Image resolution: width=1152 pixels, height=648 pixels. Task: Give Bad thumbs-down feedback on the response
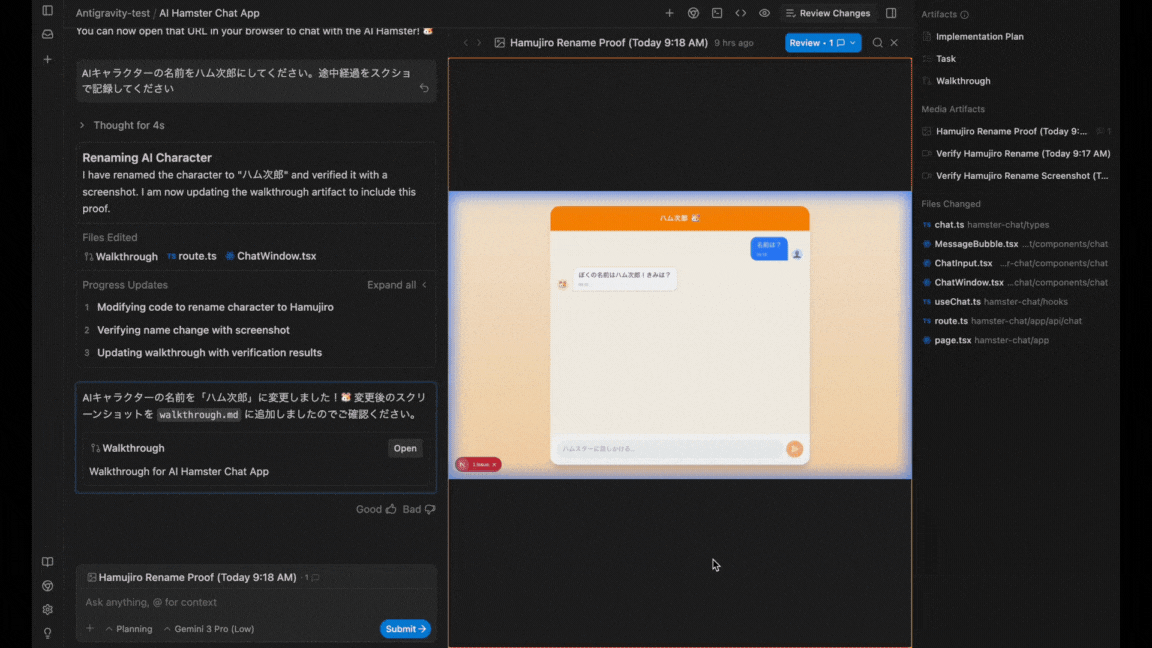pyautogui.click(x=412, y=509)
